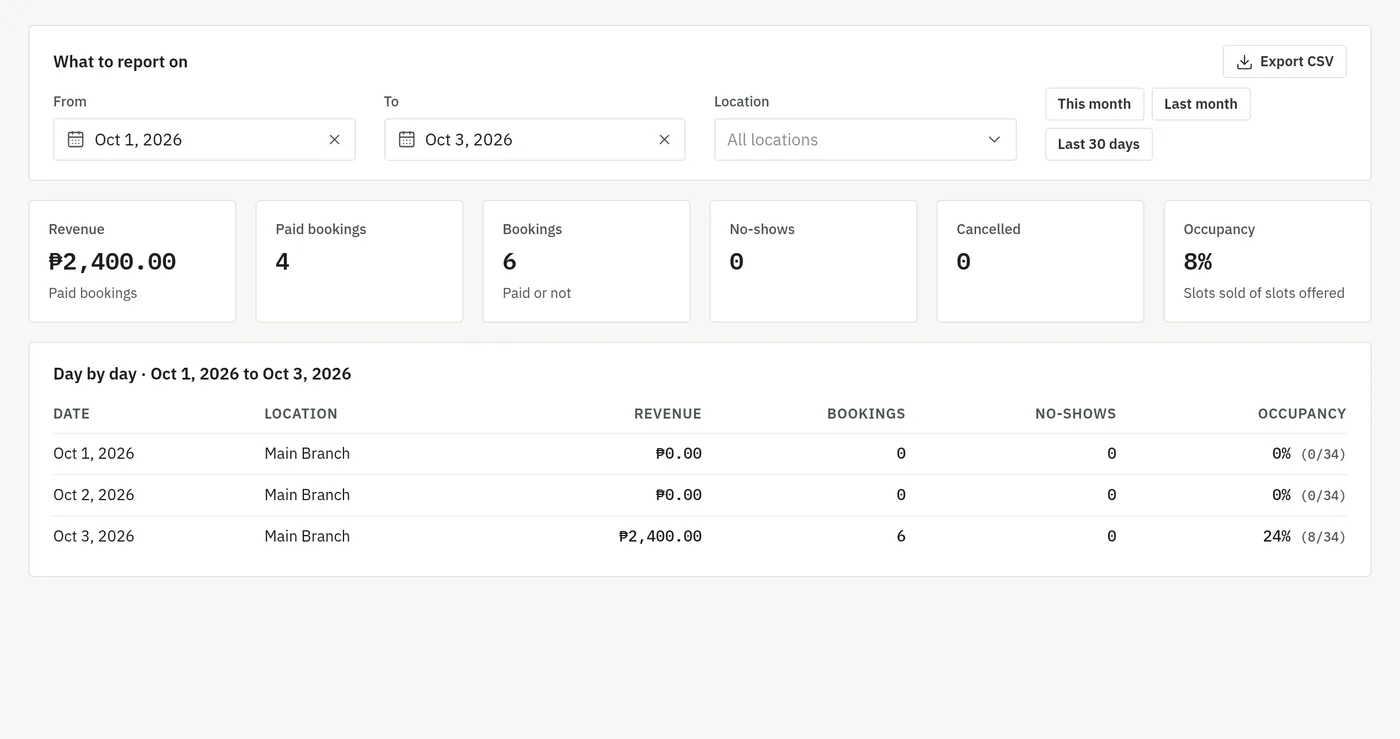Open the From date field
Screen dimensions: 1400x739
click(x=204, y=140)
